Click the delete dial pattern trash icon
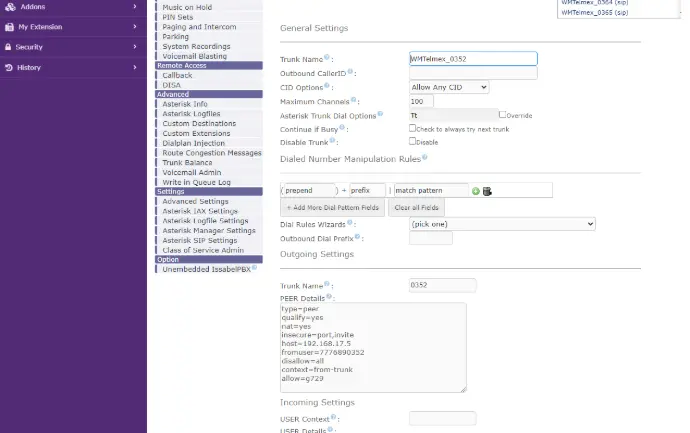Viewport: 690px width, 433px height. pos(486,191)
